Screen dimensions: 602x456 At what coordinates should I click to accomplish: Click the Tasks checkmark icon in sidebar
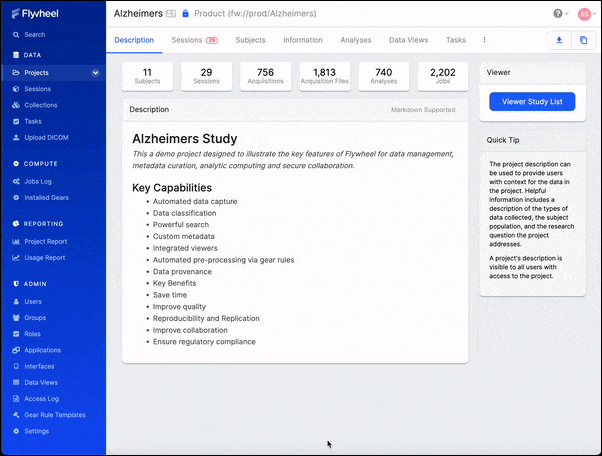[x=16, y=121]
